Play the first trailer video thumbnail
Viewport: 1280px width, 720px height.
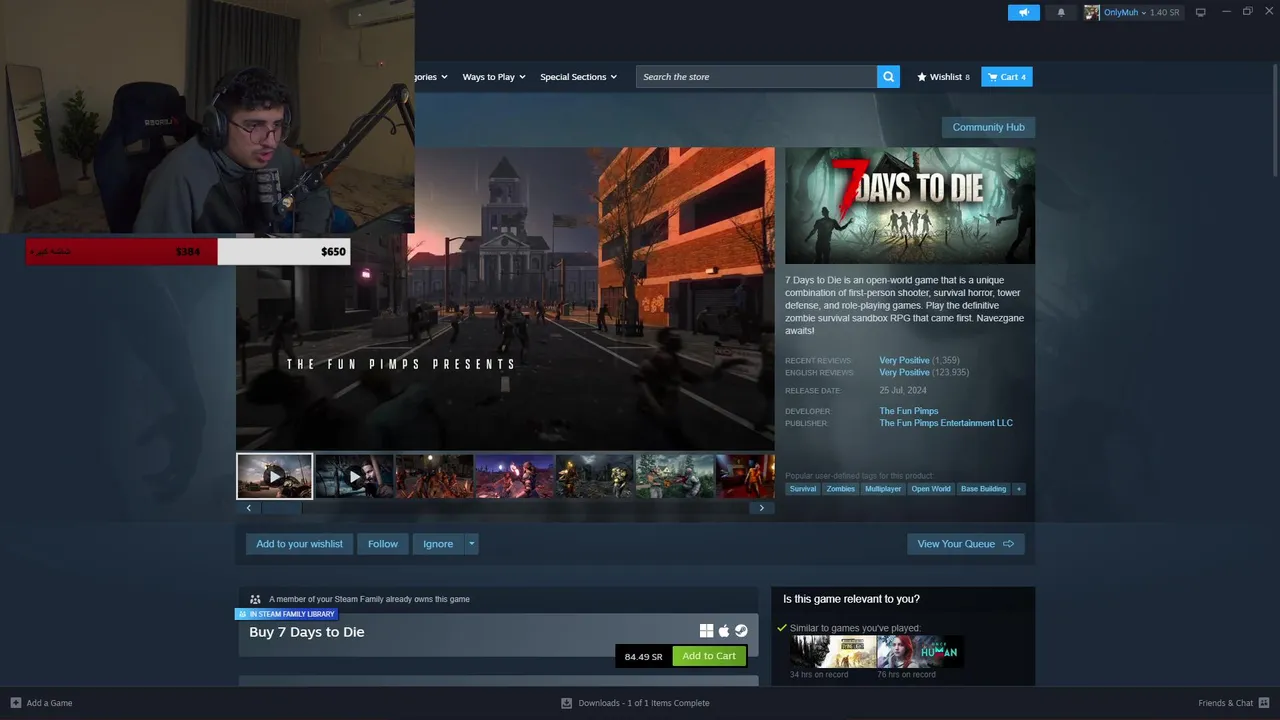[274, 476]
